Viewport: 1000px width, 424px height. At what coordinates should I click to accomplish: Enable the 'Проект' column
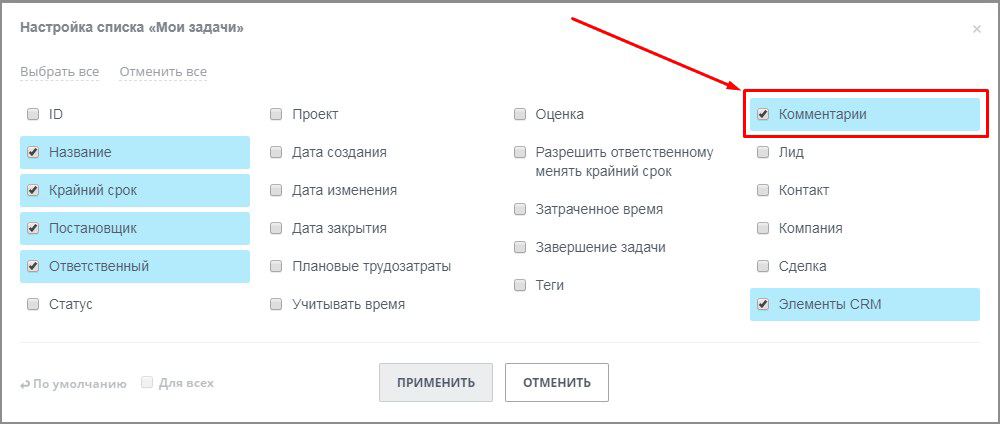[x=276, y=115]
